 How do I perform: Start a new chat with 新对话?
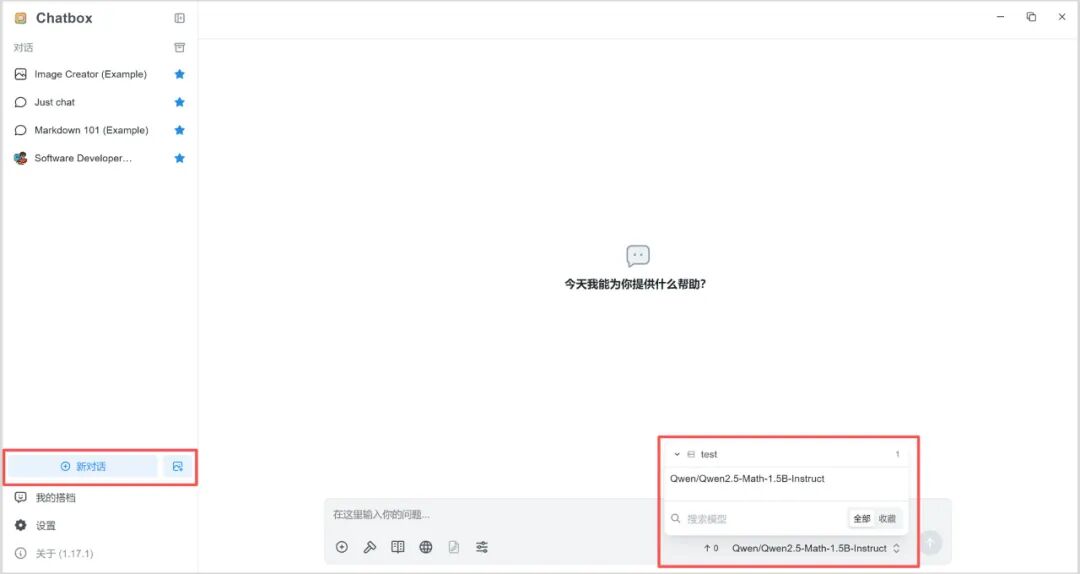point(83,467)
